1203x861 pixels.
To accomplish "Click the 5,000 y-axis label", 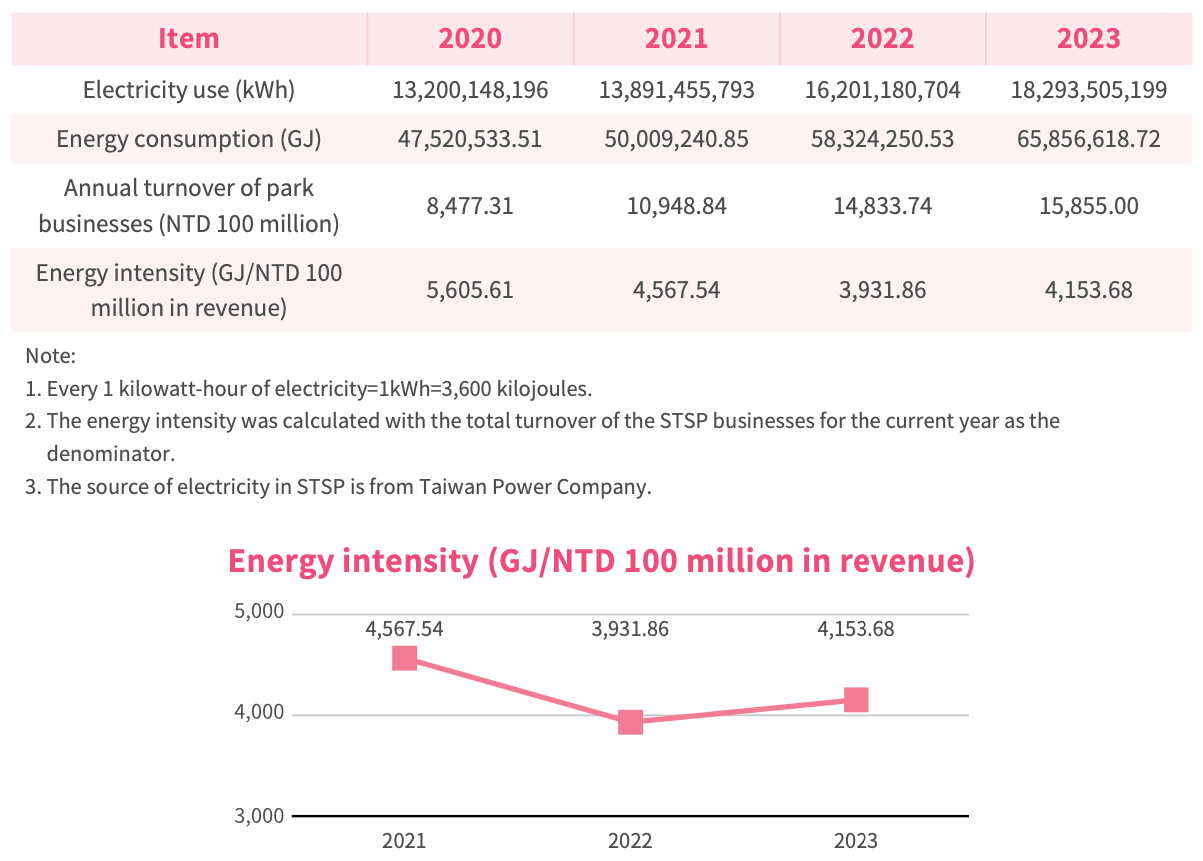I will pyautogui.click(x=259, y=612).
